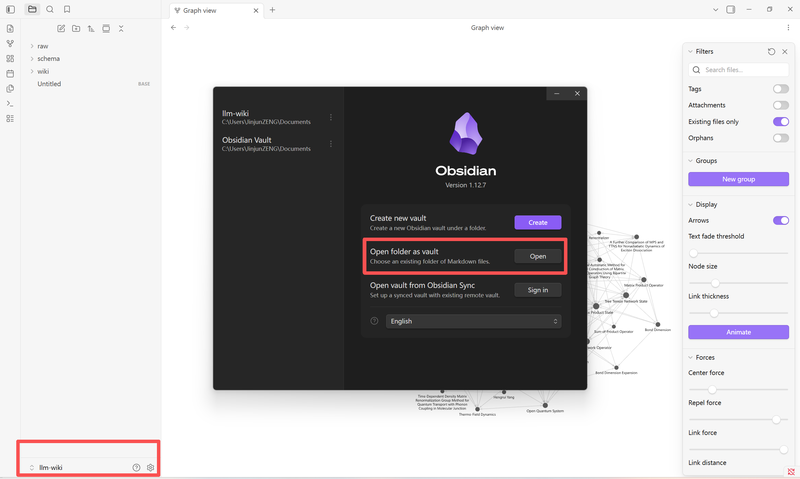
Task: Adjust the Node size slider
Action: [738, 283]
